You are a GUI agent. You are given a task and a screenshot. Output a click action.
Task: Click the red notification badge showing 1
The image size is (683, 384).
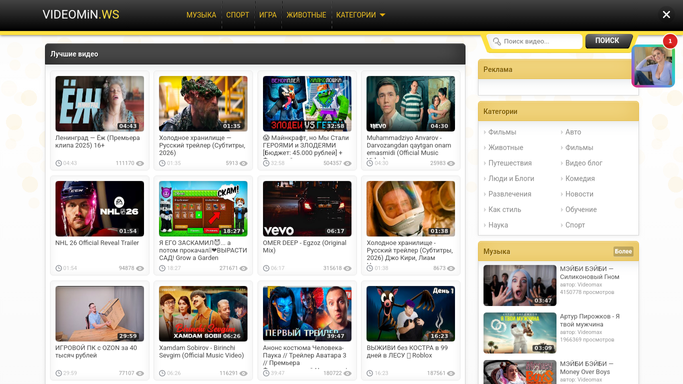(670, 41)
